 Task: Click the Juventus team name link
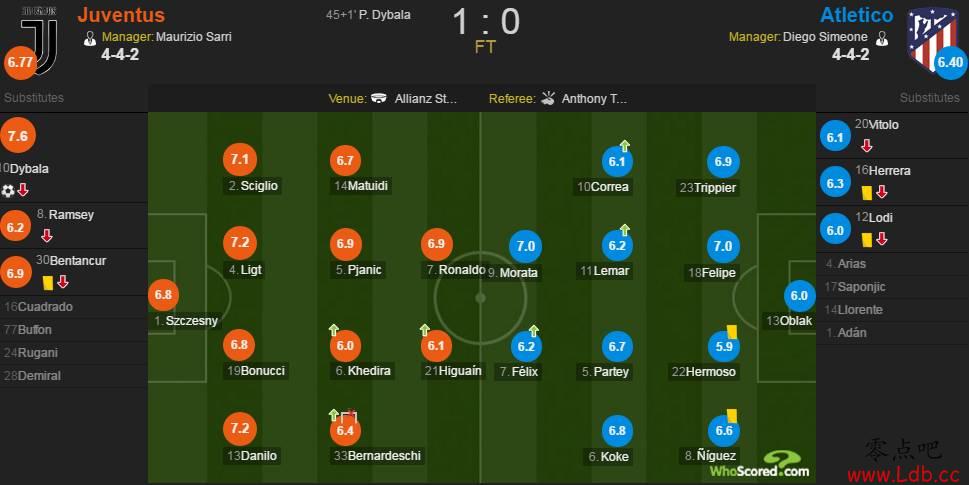[121, 15]
